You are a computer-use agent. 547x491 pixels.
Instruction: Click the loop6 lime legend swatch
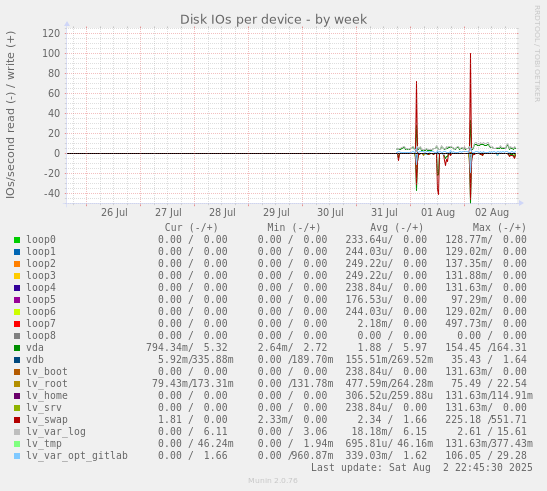(x=17, y=312)
